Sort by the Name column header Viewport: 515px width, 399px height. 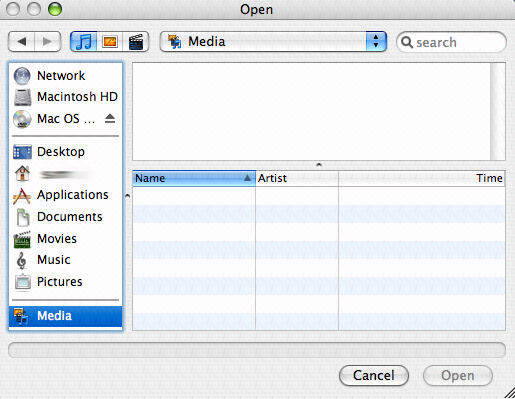(194, 178)
